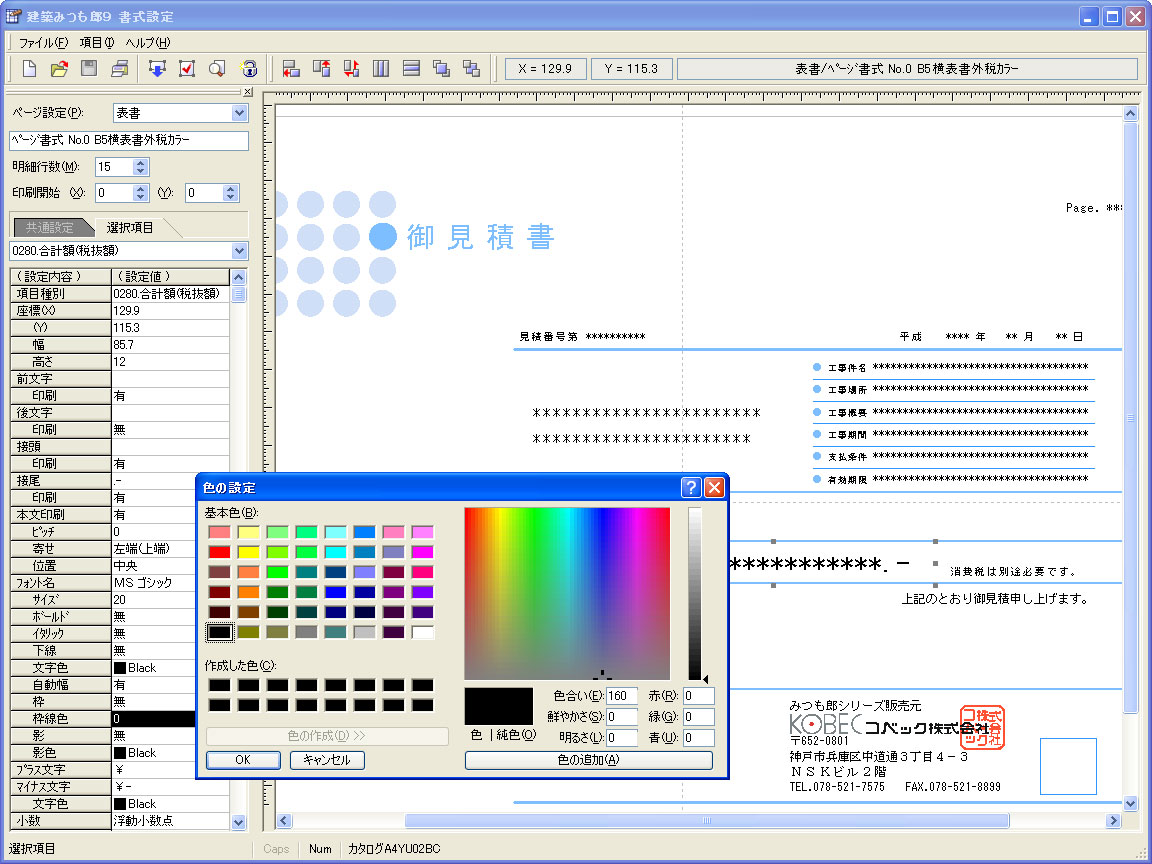Image resolution: width=1152 pixels, height=864 pixels.
Task: Open the ファイル menu
Action: pyautogui.click(x=43, y=43)
